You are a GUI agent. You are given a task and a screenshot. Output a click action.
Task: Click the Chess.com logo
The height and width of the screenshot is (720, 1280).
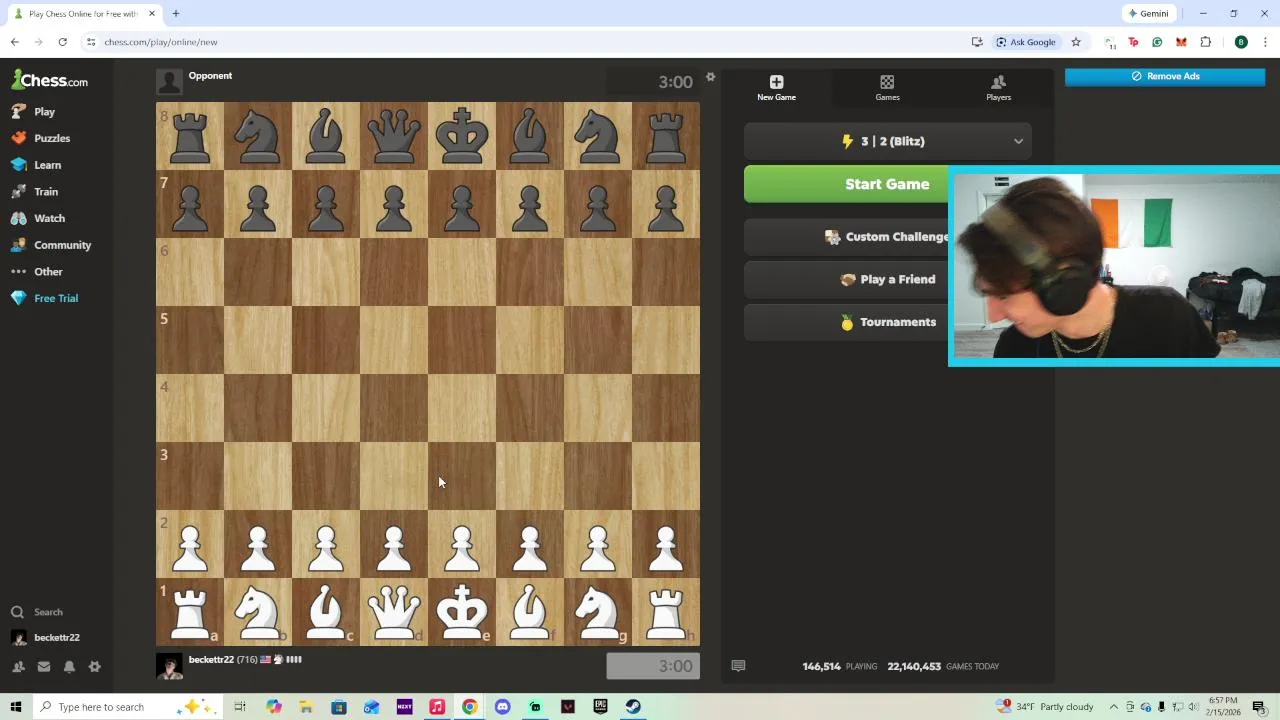point(50,80)
